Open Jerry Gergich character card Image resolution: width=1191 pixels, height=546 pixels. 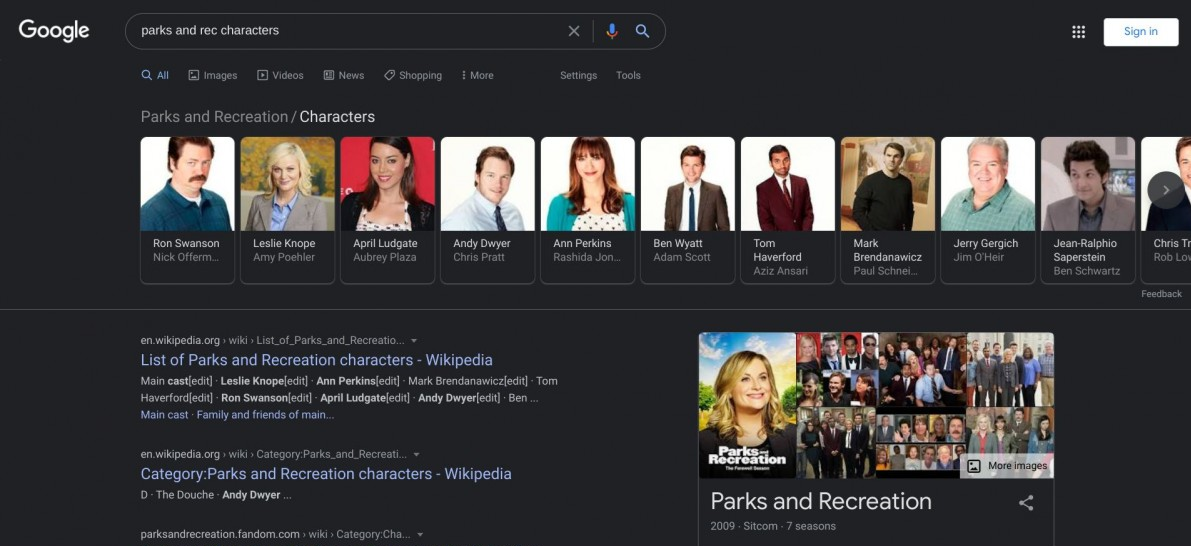click(988, 210)
